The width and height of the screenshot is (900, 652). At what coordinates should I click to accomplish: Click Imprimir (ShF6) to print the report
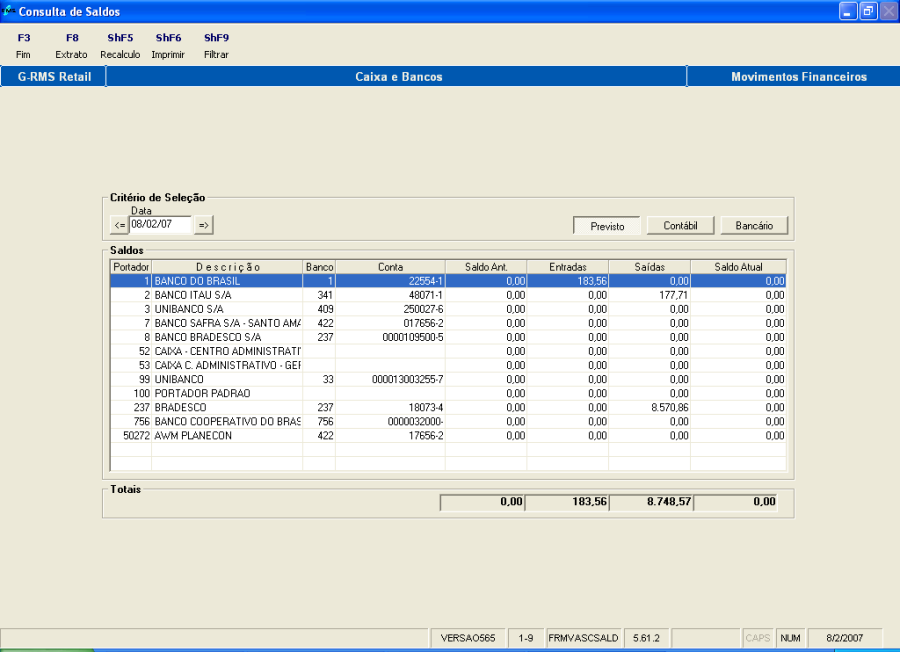(167, 45)
